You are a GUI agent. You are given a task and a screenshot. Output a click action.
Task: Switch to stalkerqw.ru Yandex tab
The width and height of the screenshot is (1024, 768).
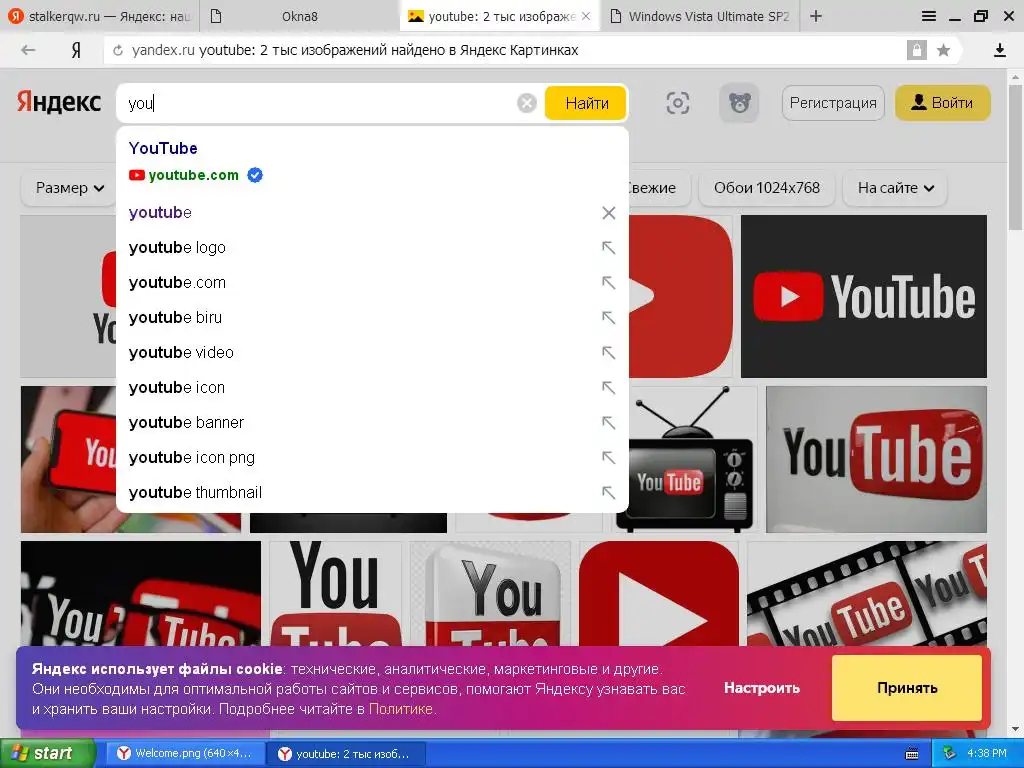click(x=99, y=16)
